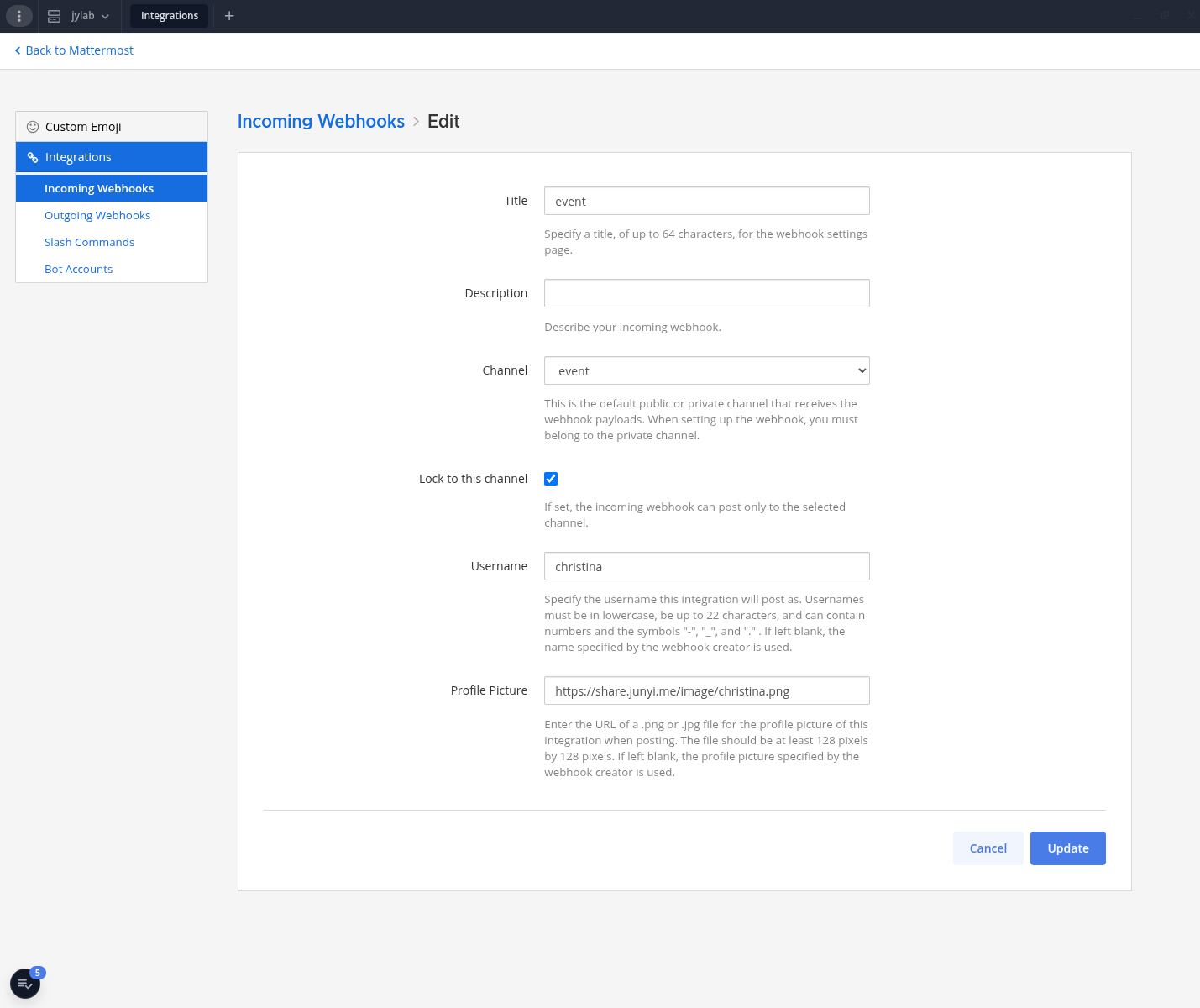Screen dimensions: 1200x1008
Task: Expand the jylab team chevron
Action: [x=106, y=16]
